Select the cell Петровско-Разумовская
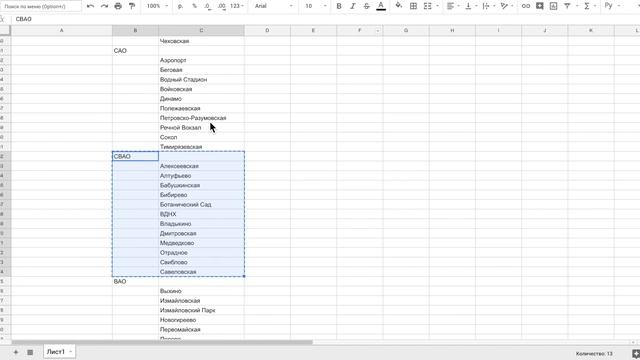Screen dimensions: 640x360 (201, 118)
